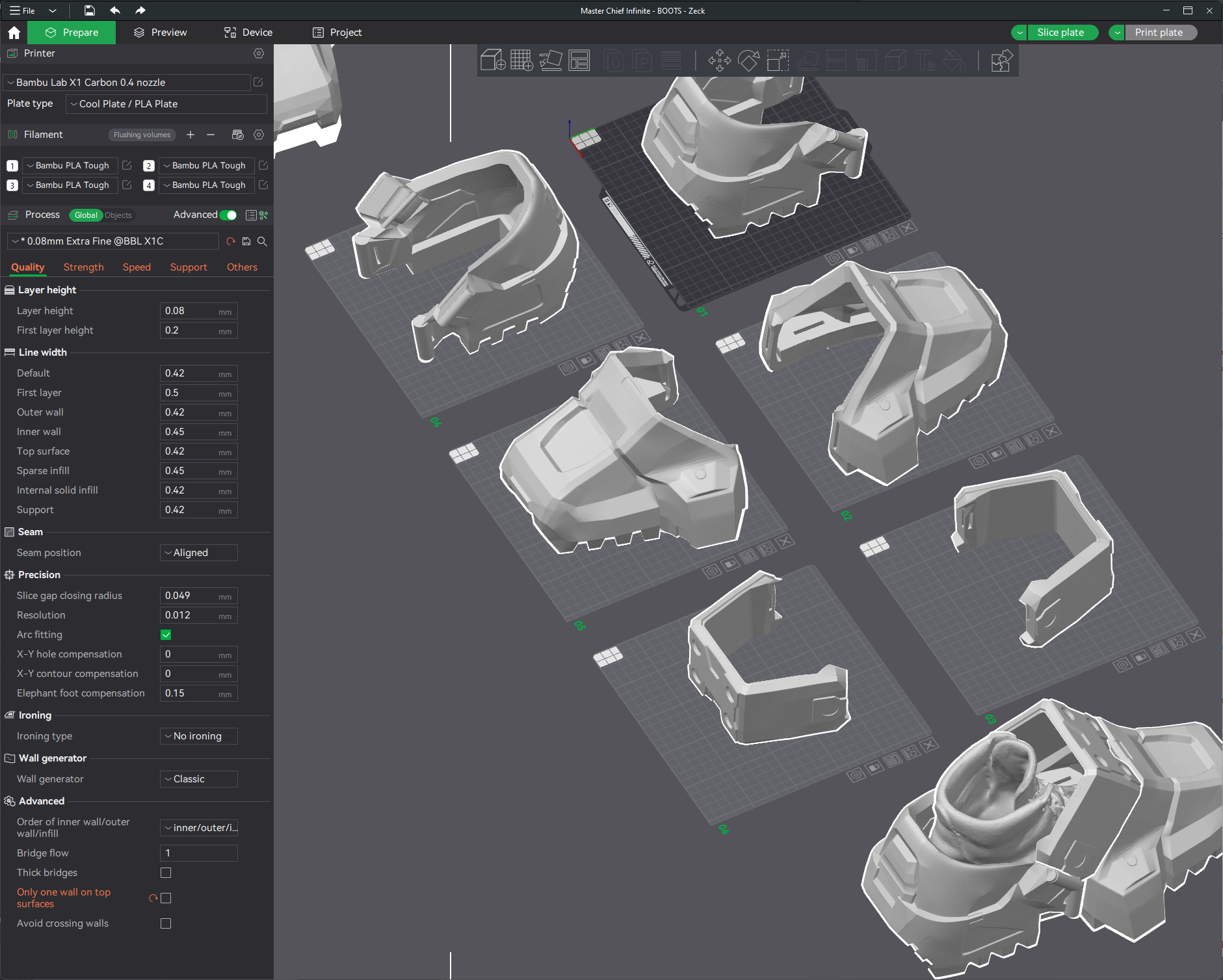
Task: Select Global process scope
Action: (x=86, y=215)
